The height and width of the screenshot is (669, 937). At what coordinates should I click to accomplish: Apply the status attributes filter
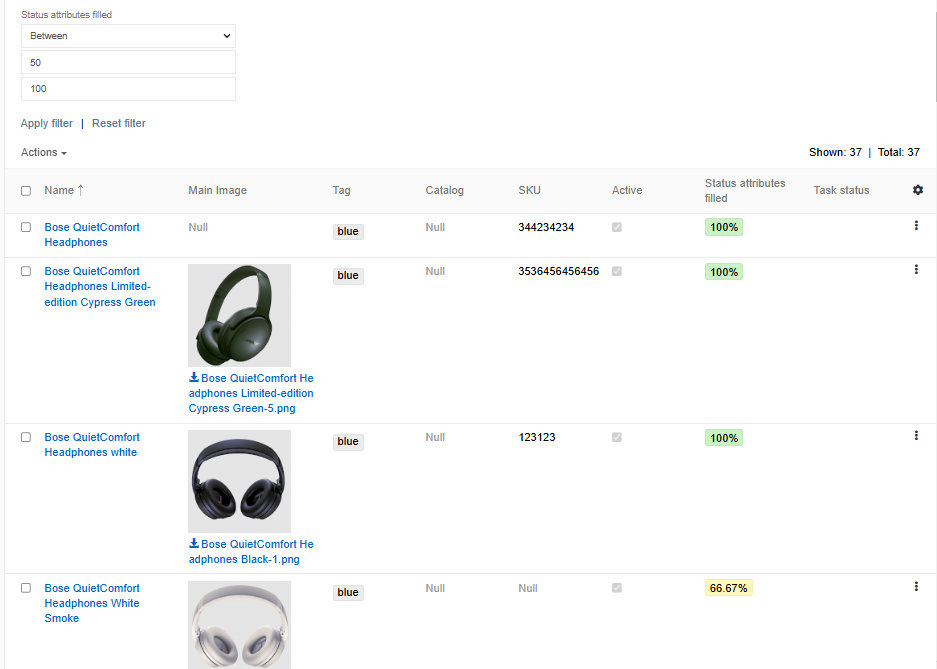pyautogui.click(x=46, y=123)
